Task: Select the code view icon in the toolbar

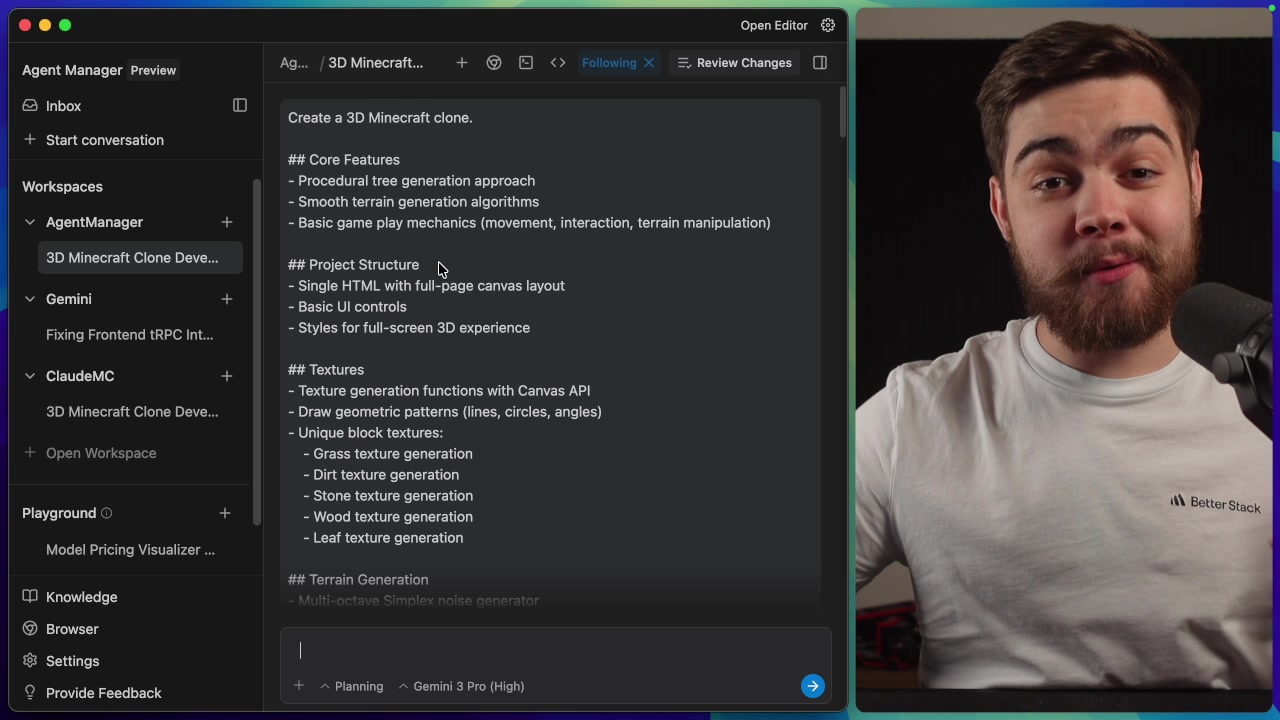Action: [x=558, y=62]
